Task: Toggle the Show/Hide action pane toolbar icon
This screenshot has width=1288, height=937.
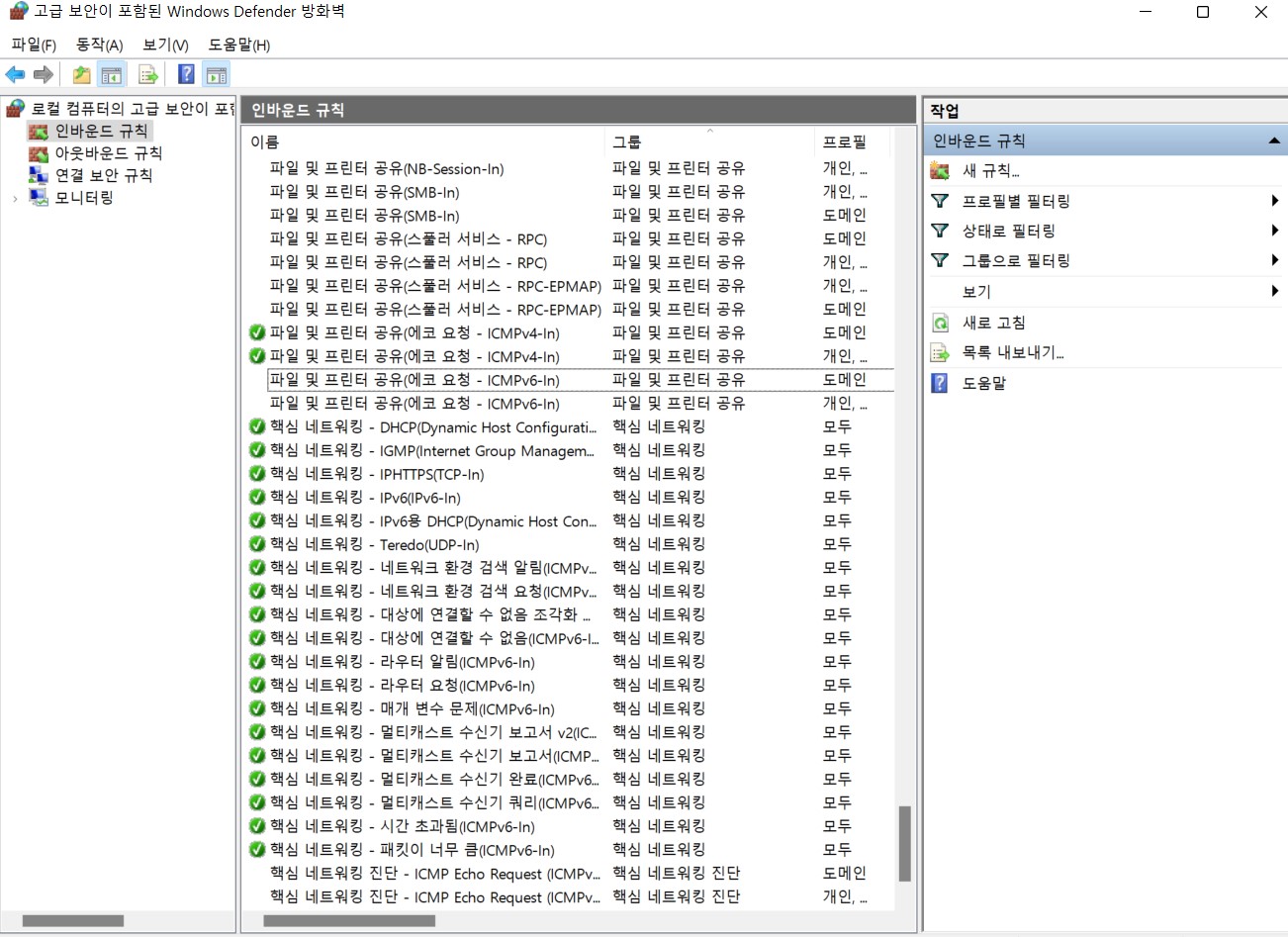Action: coord(217,74)
